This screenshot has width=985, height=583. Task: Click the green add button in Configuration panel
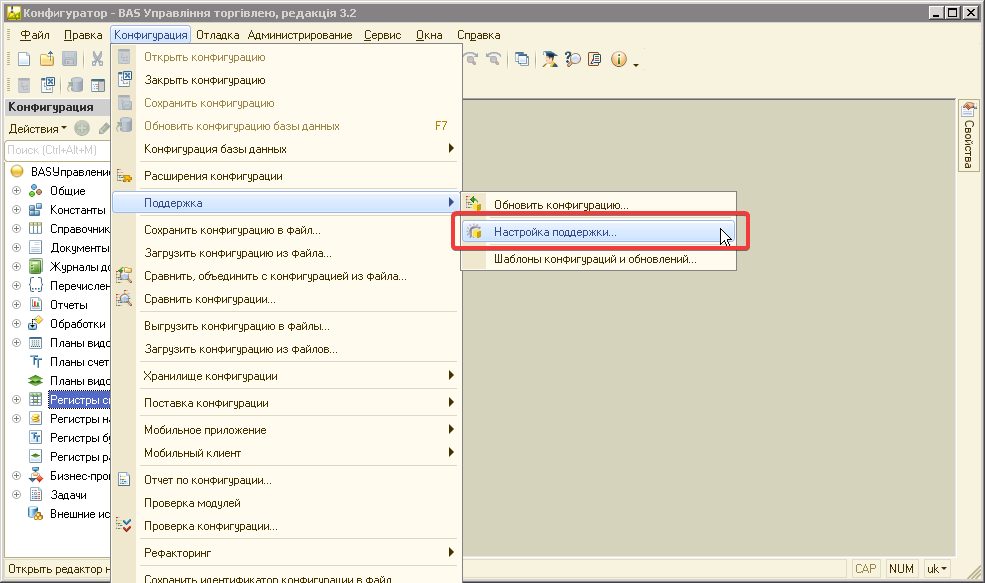click(x=82, y=128)
